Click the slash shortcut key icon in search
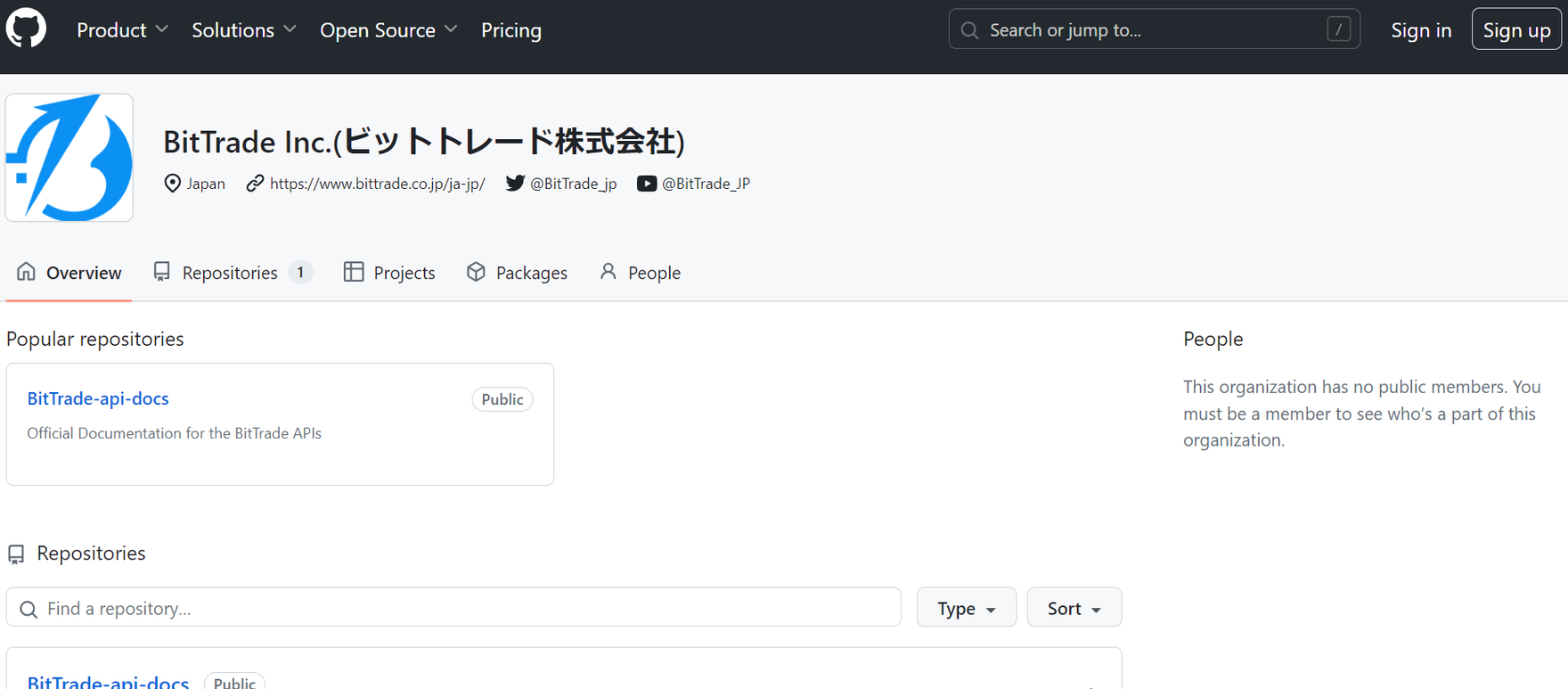This screenshot has width=1568, height=689. (1338, 29)
